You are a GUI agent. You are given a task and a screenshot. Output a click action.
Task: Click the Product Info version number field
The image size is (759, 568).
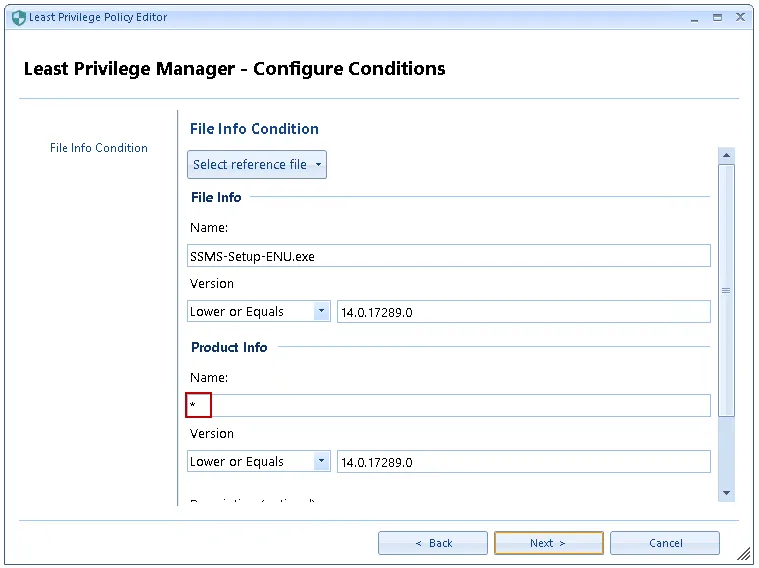point(523,462)
